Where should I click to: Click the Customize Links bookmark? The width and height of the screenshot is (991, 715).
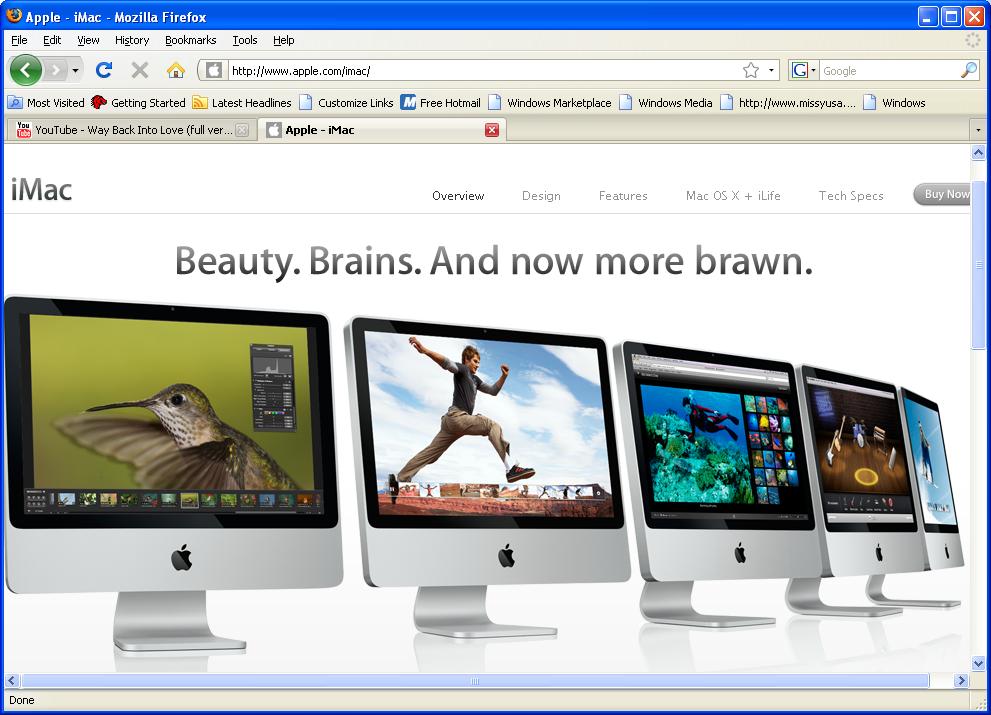(346, 102)
